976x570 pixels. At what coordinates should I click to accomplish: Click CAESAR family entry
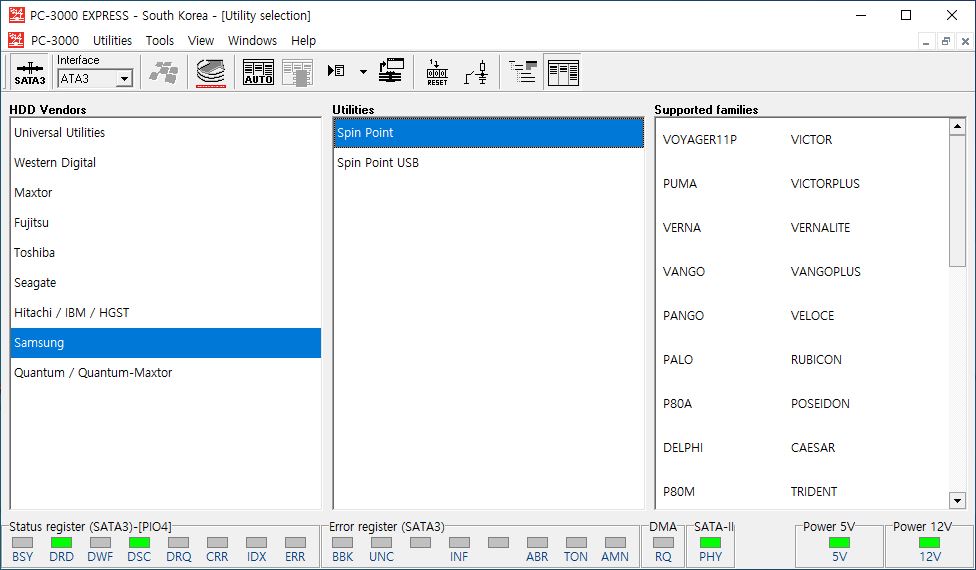812,447
